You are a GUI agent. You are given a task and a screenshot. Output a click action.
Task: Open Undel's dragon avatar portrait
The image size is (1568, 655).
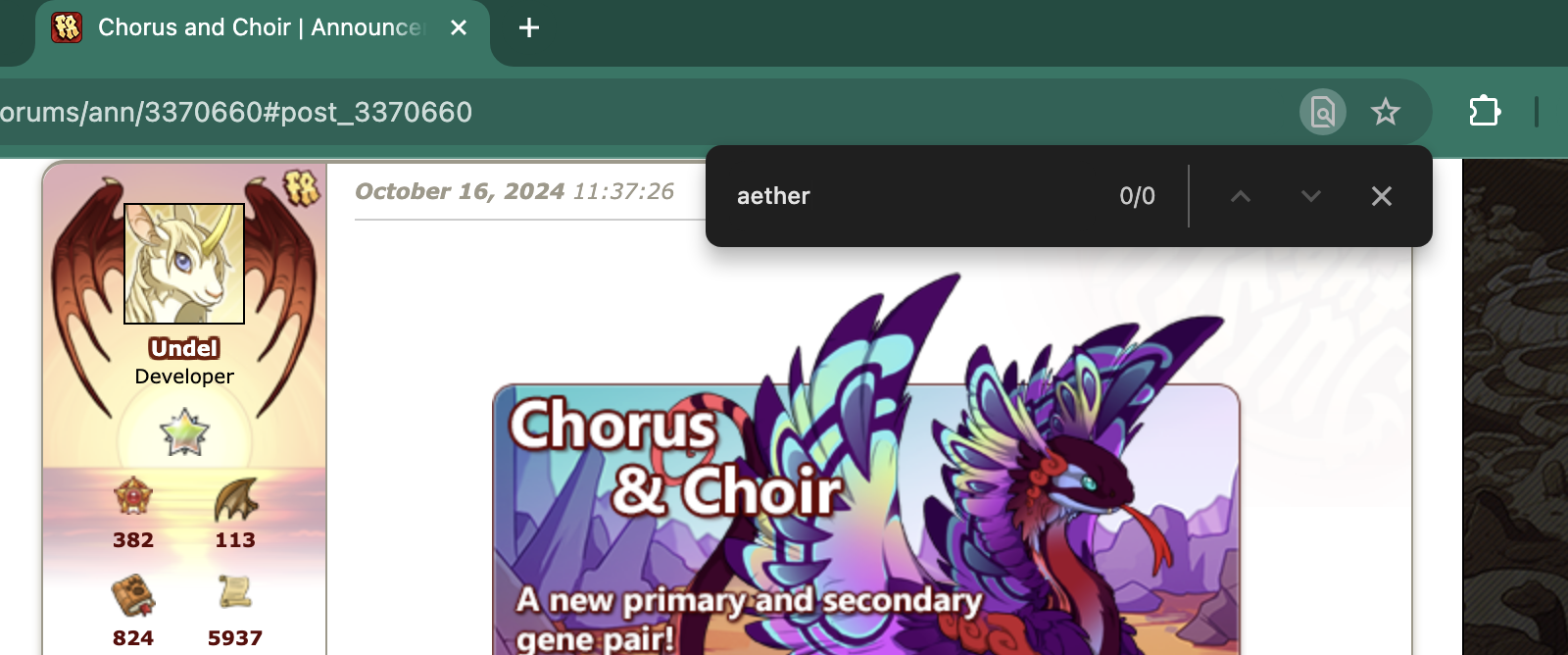(x=184, y=264)
